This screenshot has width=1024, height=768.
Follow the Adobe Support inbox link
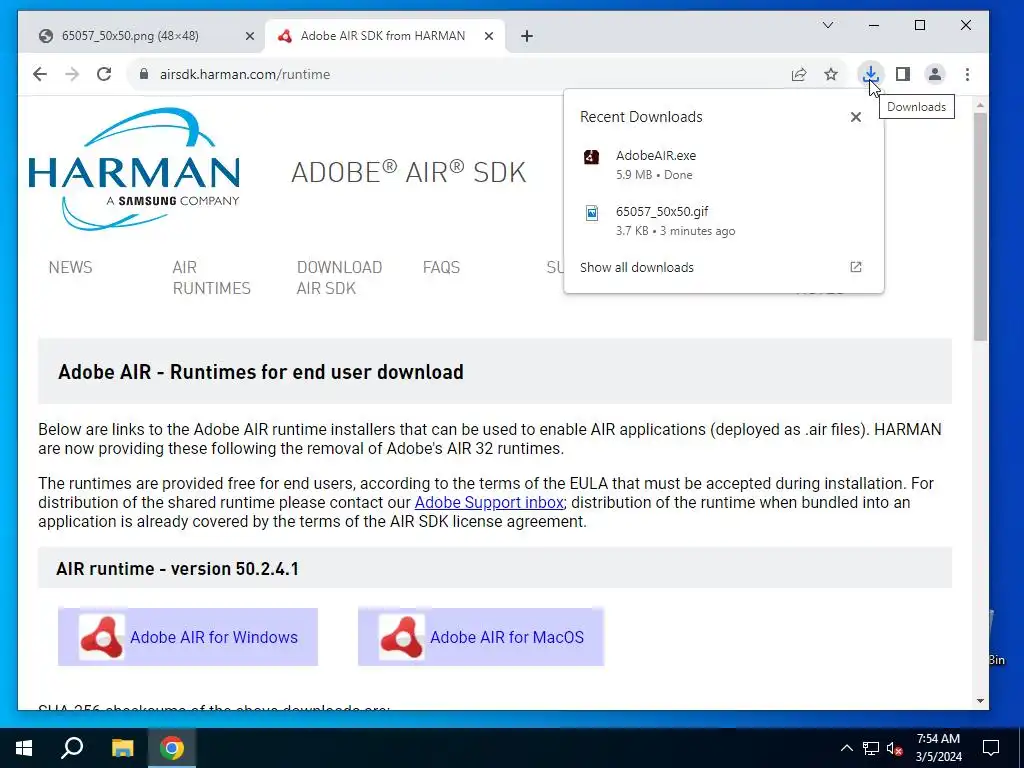coord(489,502)
